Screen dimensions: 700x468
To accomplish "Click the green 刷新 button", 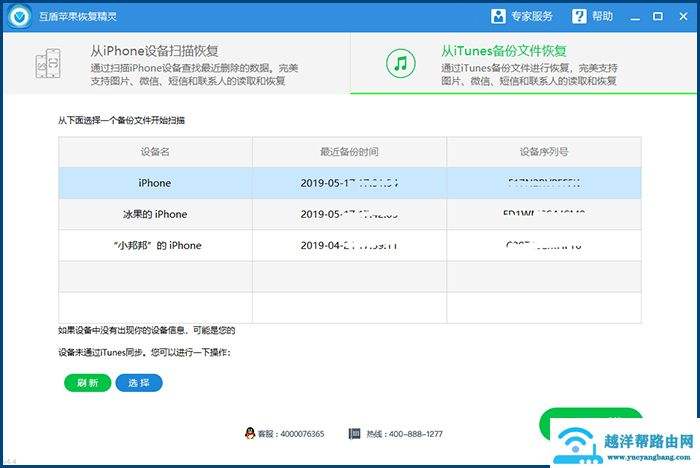I will point(88,383).
